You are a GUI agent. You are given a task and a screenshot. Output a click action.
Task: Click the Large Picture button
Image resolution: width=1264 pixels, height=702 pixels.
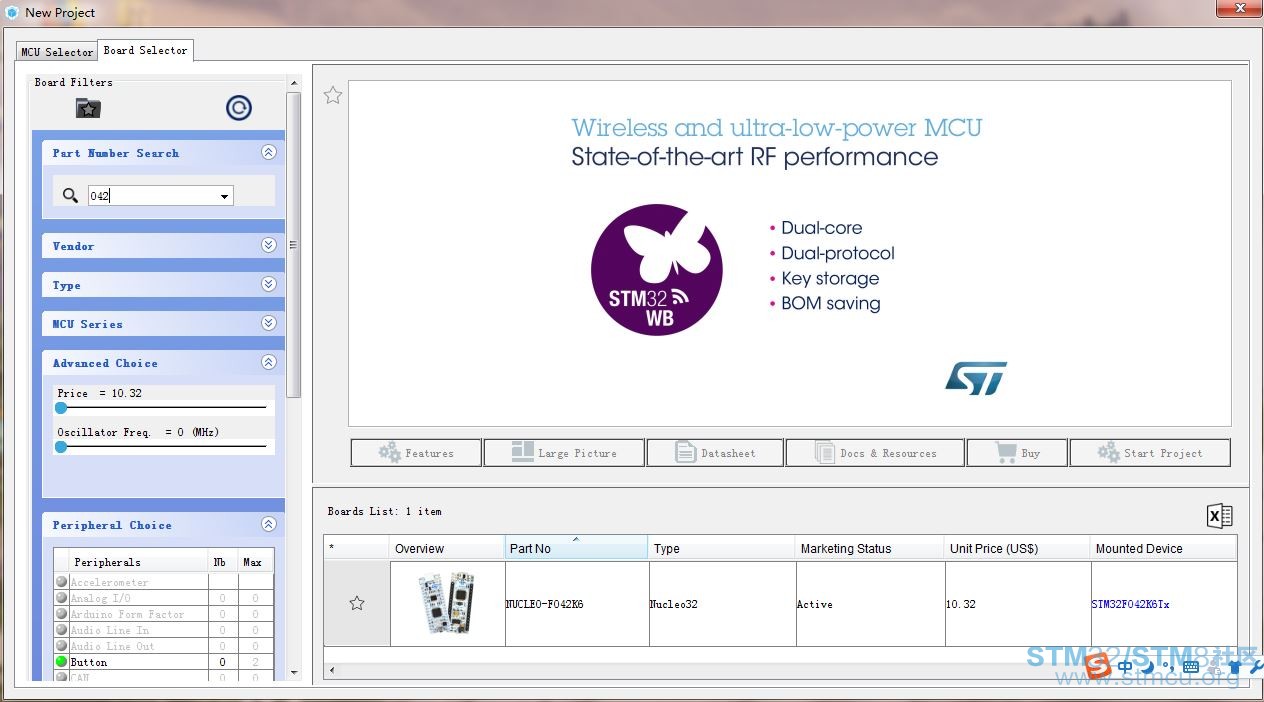point(564,453)
